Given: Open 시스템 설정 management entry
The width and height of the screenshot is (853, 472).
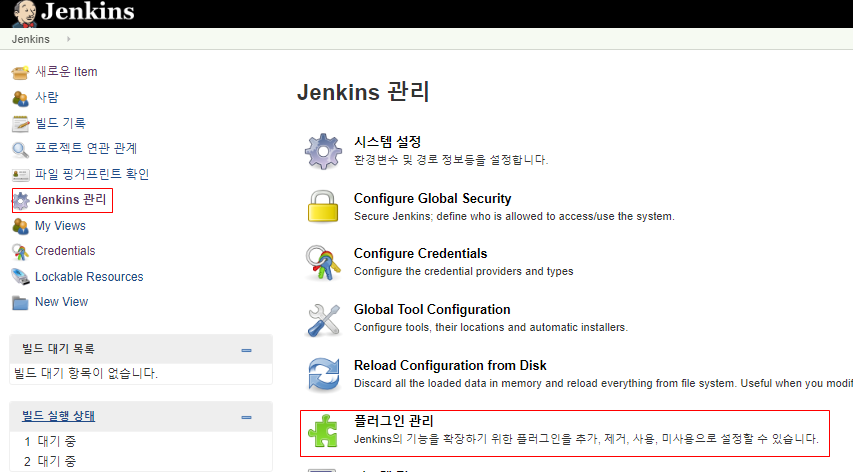Looking at the screenshot, I should 387,142.
